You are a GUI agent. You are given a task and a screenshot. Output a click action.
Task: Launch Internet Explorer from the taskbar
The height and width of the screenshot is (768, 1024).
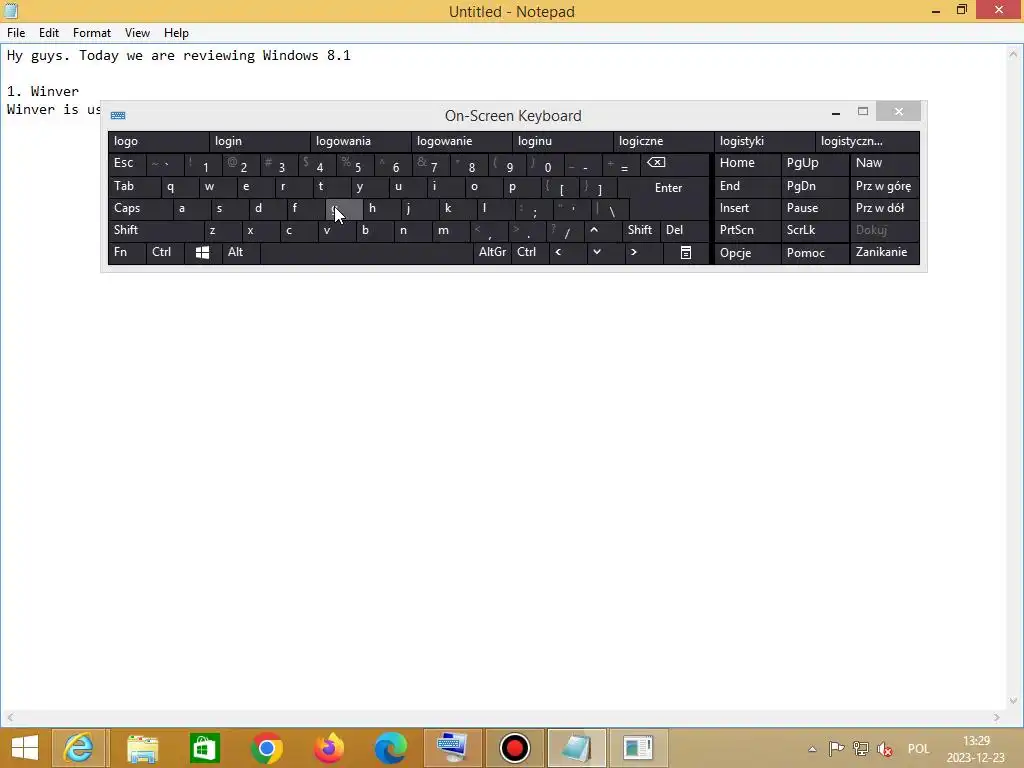[x=78, y=748]
